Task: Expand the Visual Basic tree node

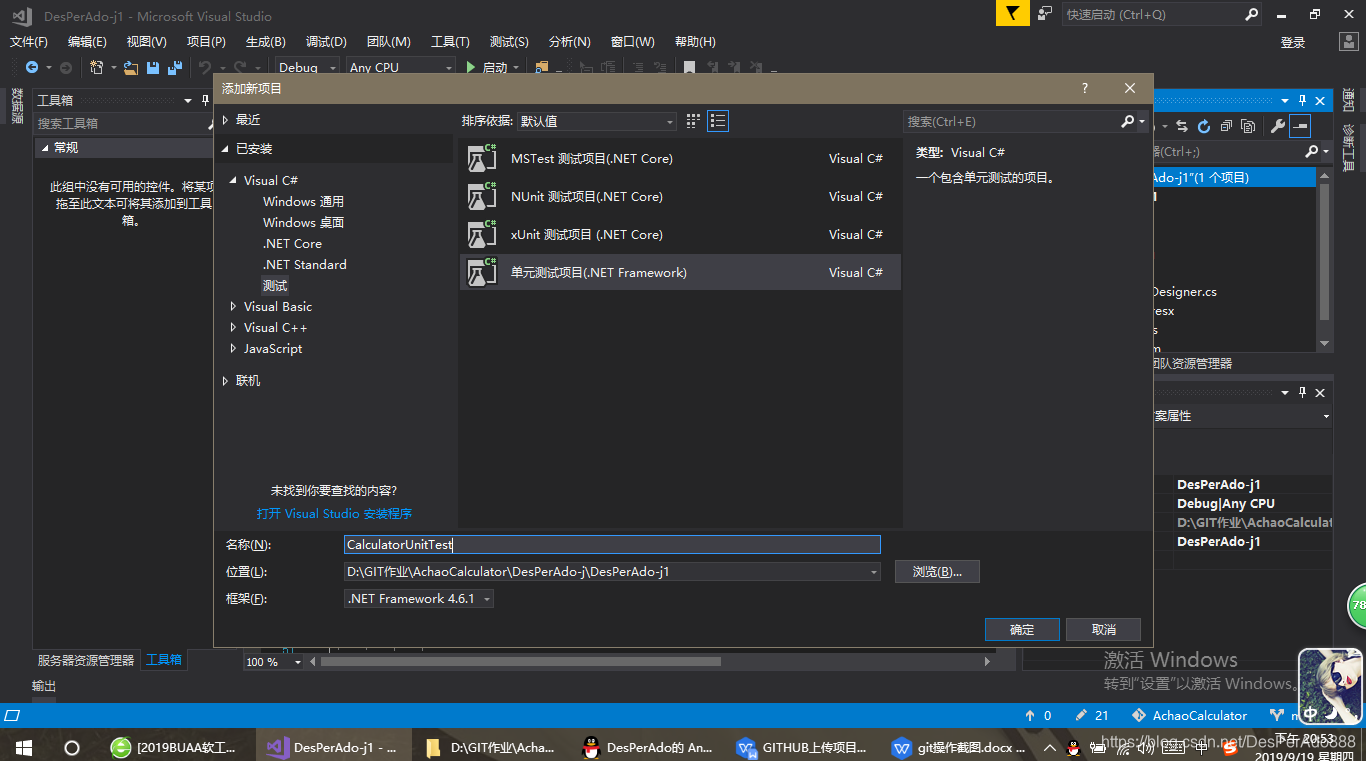Action: click(x=234, y=307)
